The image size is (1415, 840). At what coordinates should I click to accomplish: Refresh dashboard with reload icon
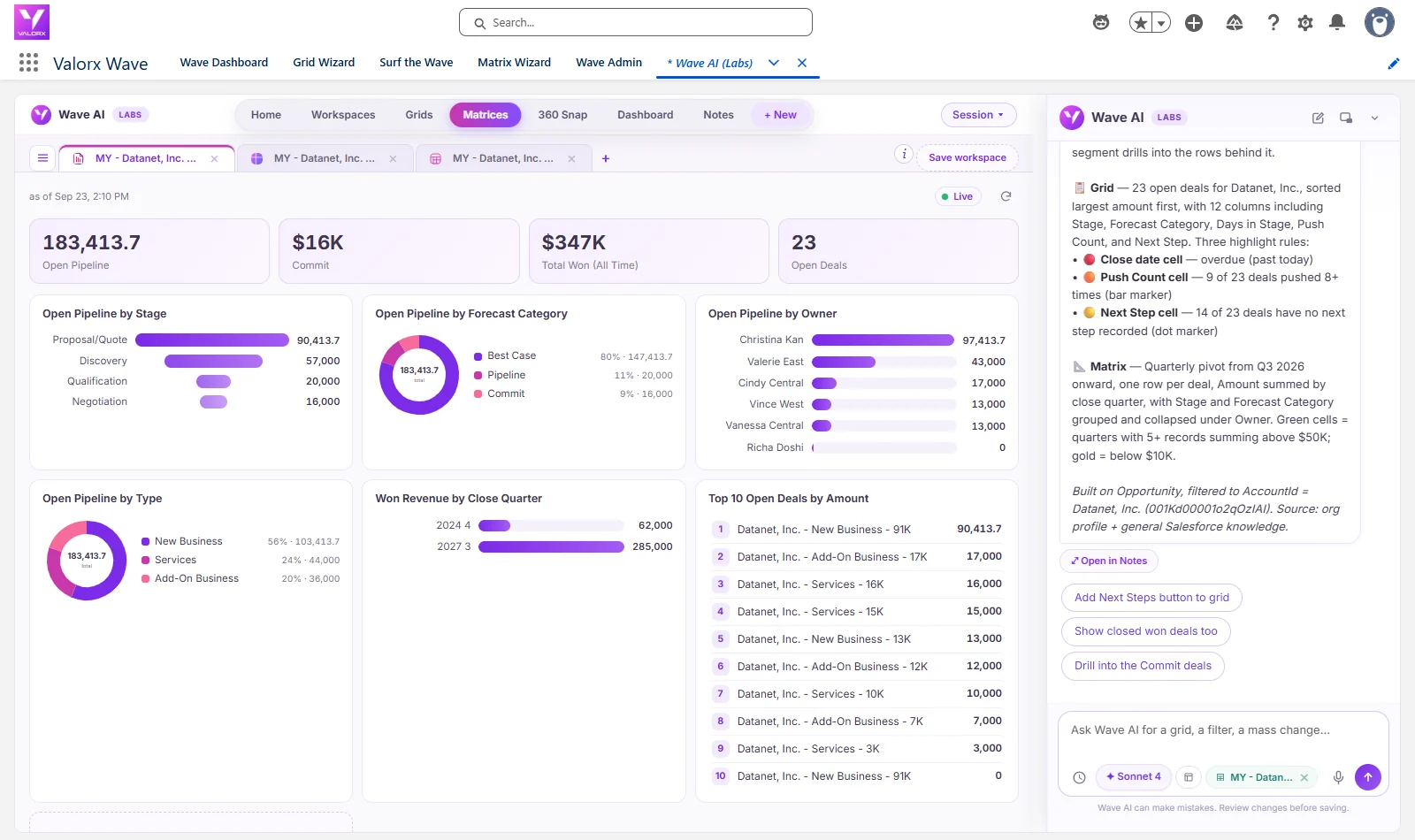pos(1006,196)
